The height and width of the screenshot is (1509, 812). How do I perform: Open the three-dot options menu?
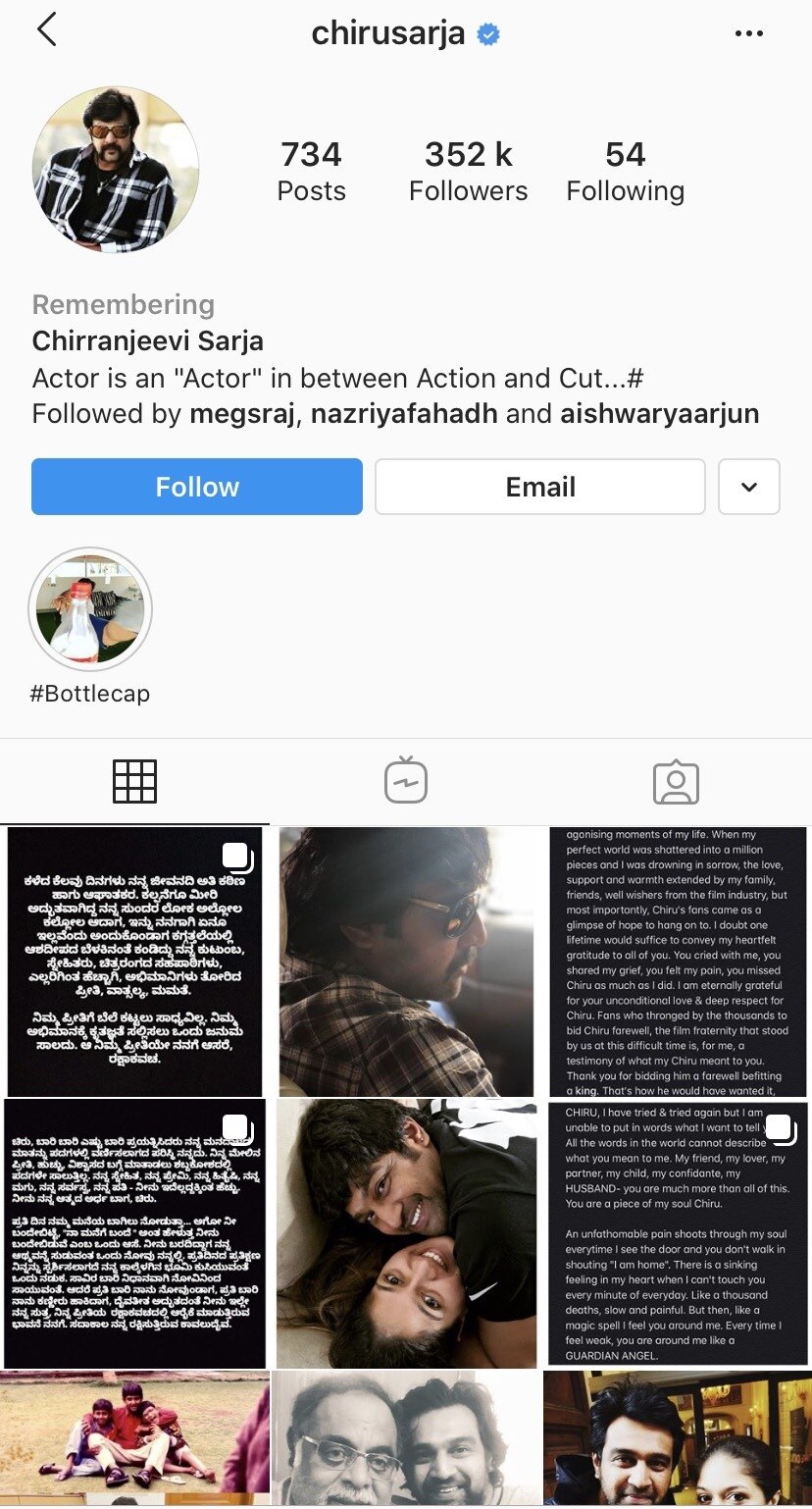(748, 33)
